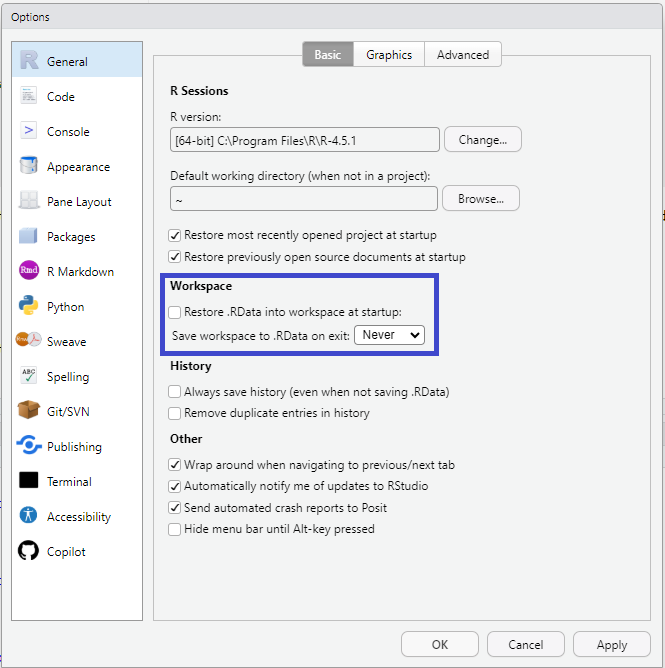Open Save workspace to .RData dropdown
This screenshot has width=665, height=668.
coord(389,335)
